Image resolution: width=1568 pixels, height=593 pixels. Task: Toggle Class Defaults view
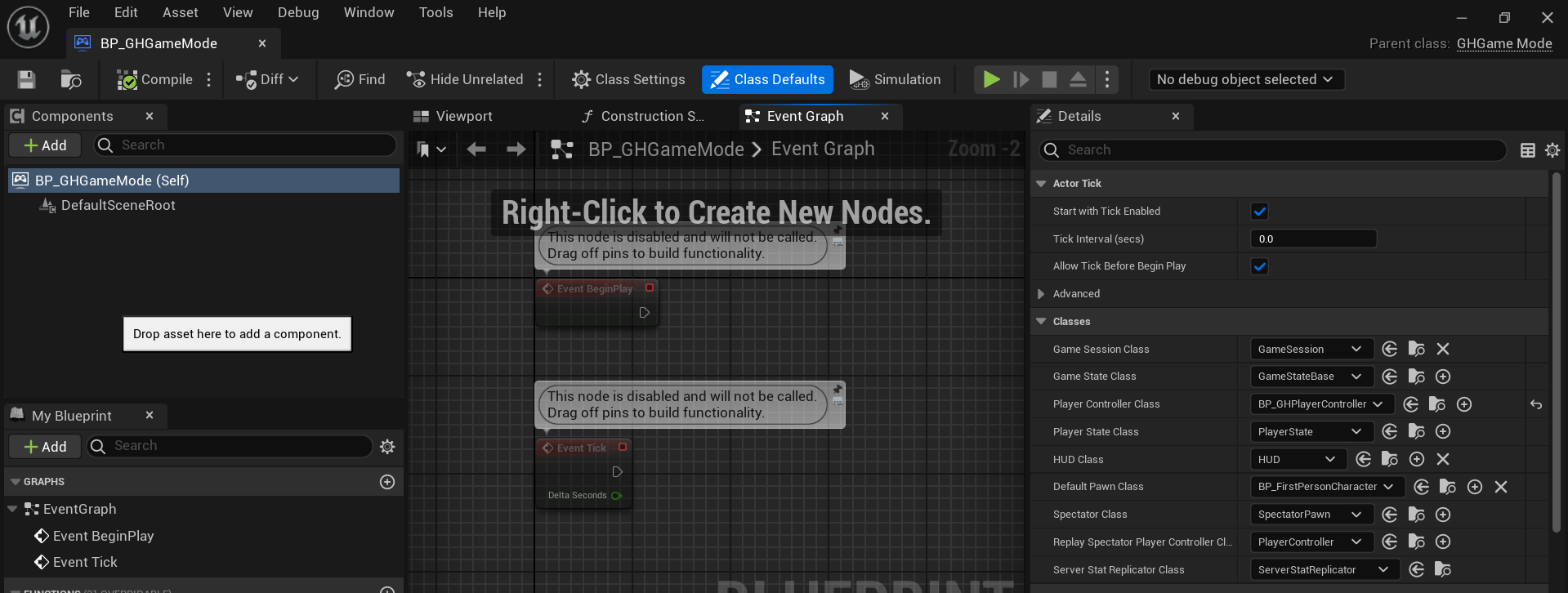coord(767,79)
